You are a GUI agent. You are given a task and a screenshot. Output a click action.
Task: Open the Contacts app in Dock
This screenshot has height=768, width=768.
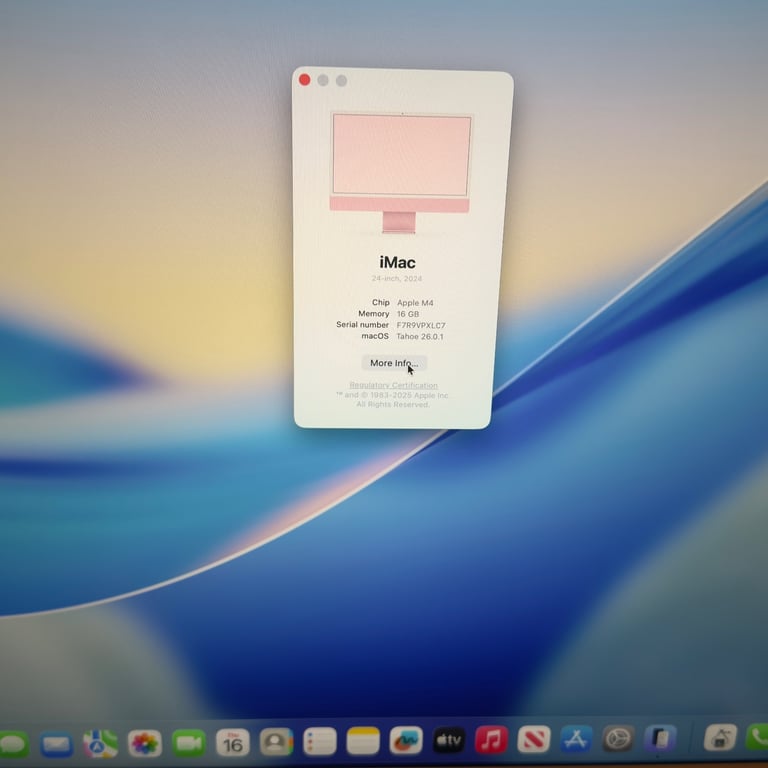276,742
